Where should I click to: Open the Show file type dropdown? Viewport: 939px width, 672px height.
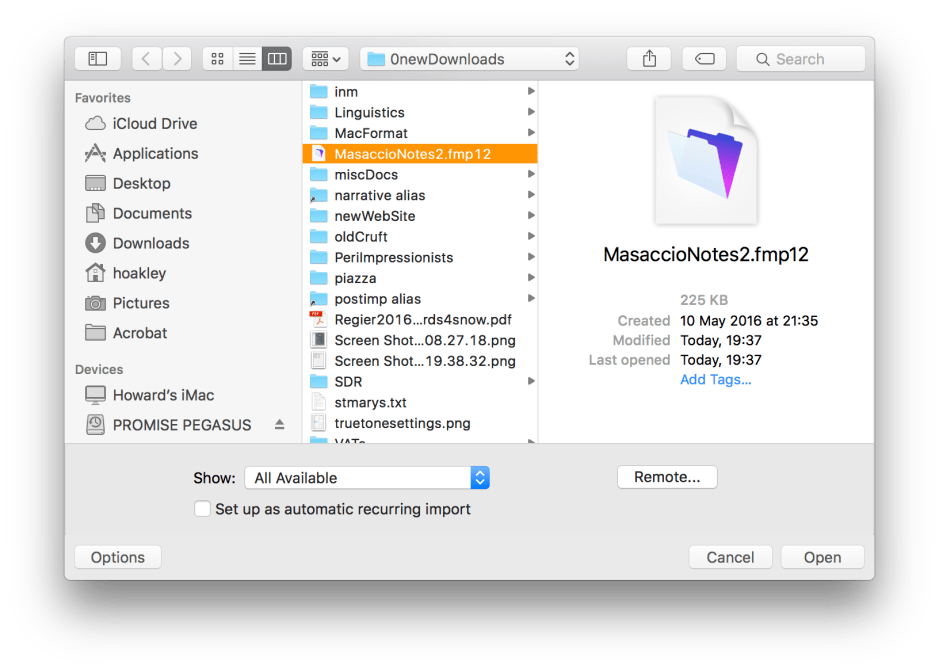tap(367, 478)
